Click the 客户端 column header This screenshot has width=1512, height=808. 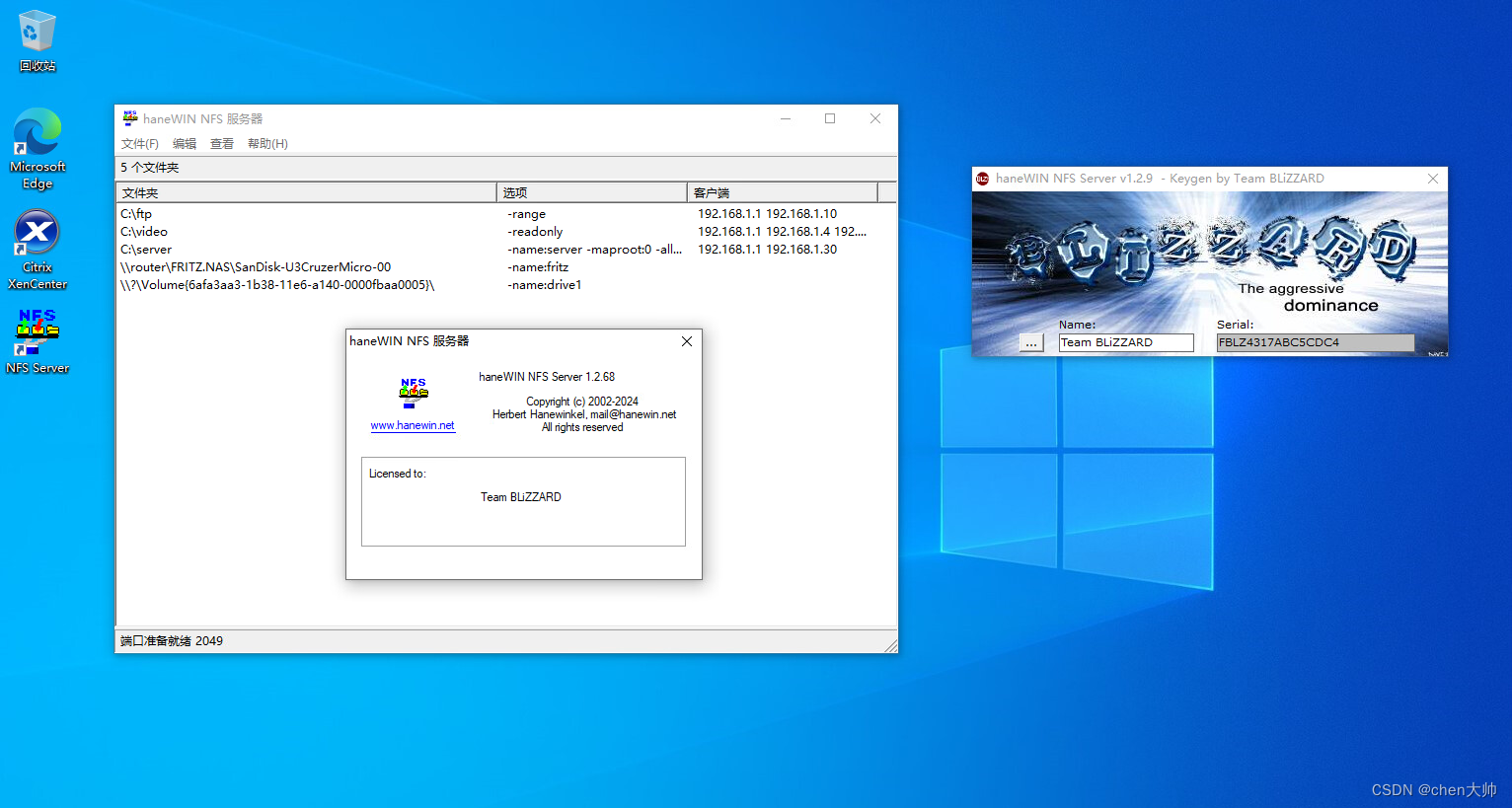tap(782, 192)
